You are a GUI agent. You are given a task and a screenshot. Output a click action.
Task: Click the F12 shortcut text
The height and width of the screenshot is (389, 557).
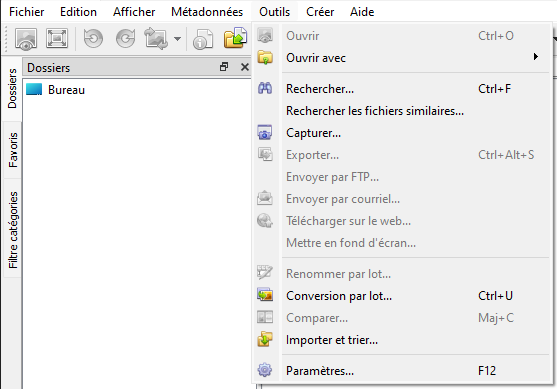pos(487,371)
